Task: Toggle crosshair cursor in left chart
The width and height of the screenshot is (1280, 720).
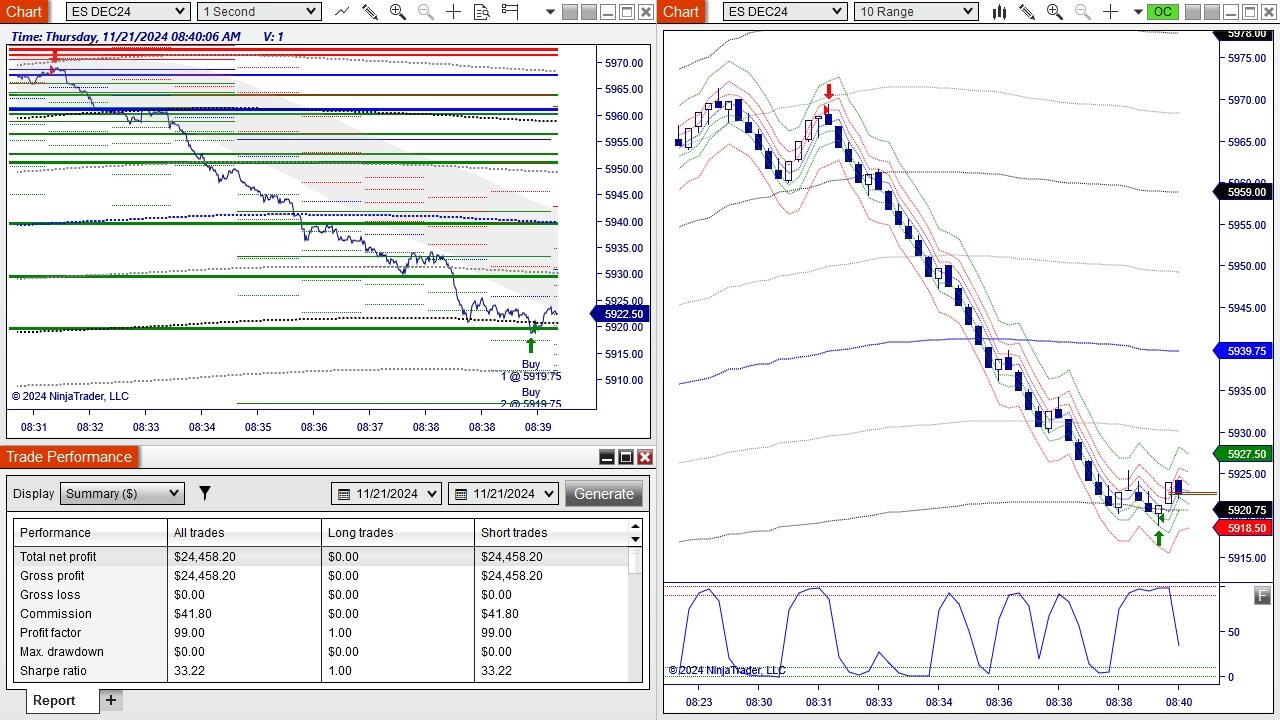Action: pyautogui.click(x=453, y=12)
